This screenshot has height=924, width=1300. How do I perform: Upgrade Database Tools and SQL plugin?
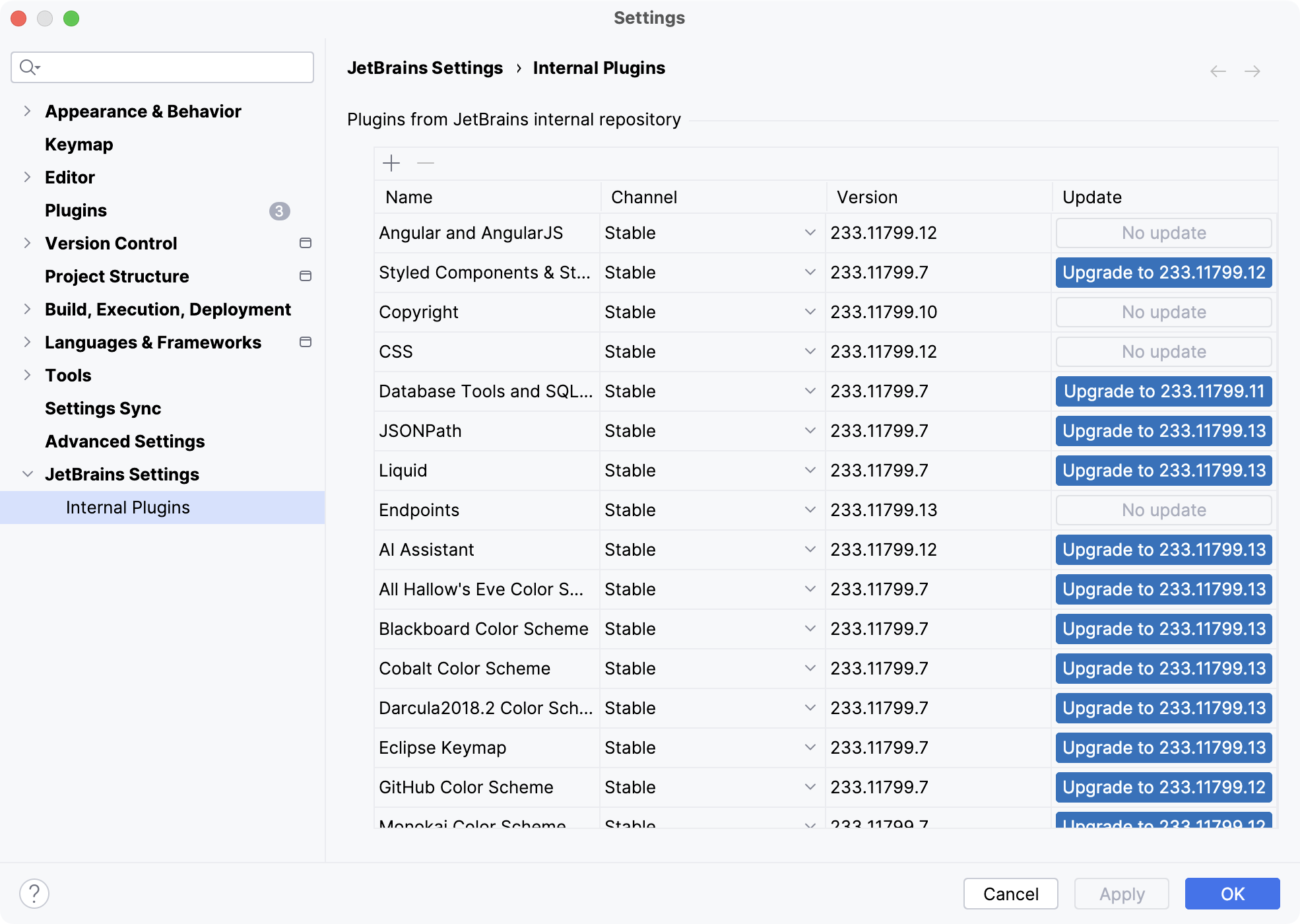1164,391
